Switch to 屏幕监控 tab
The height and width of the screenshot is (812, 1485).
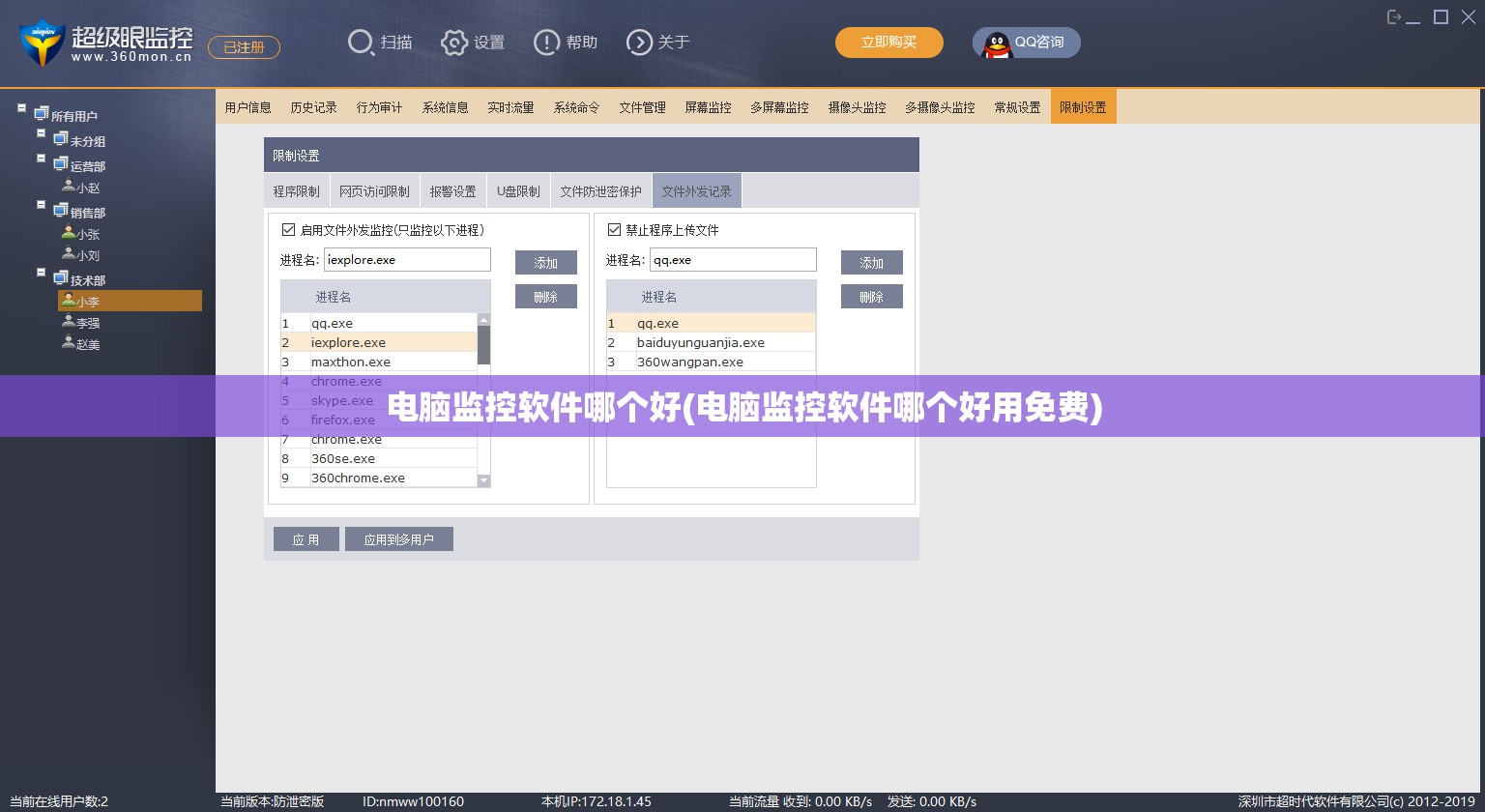point(709,107)
